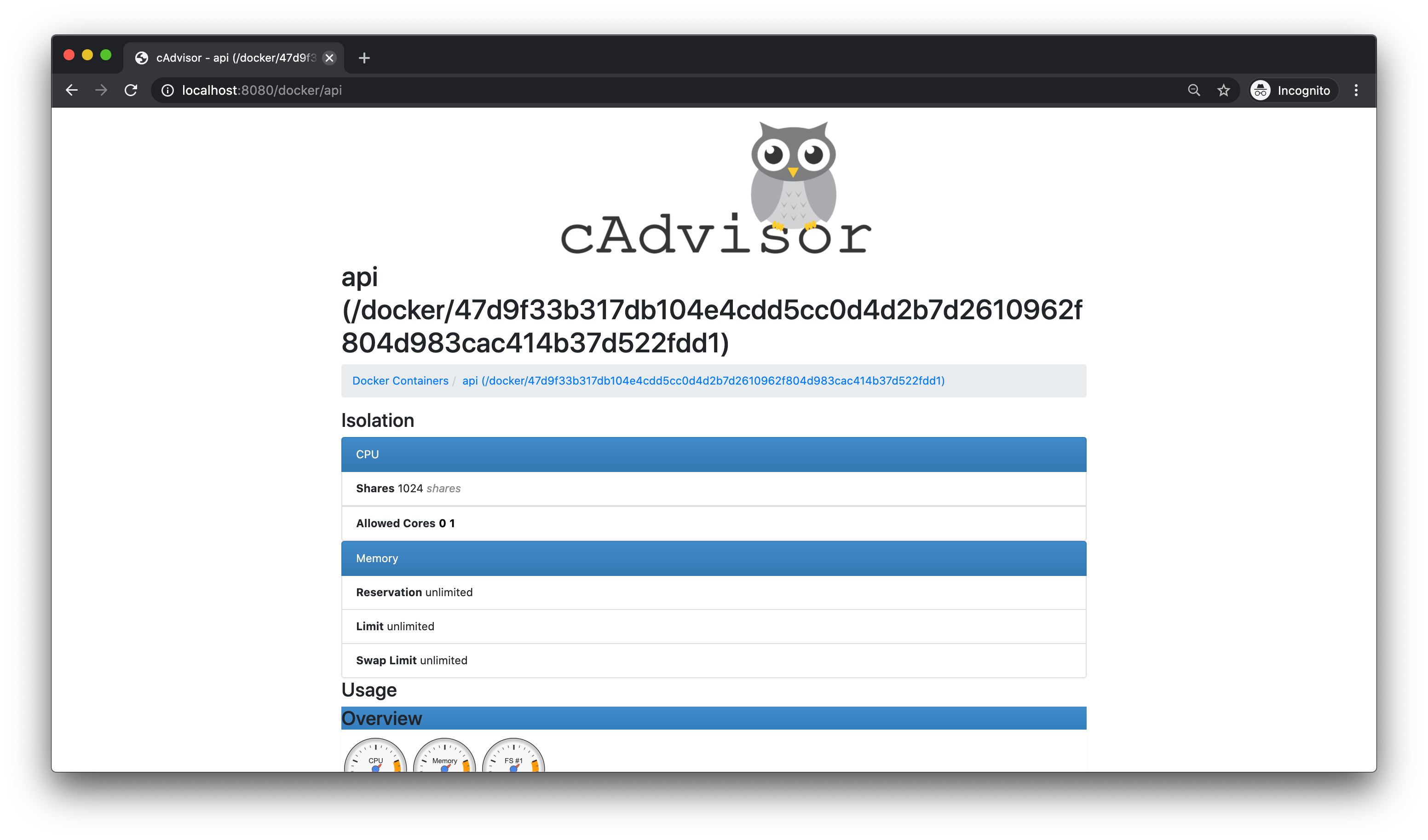Click the tab's globe favicon

coord(142,58)
